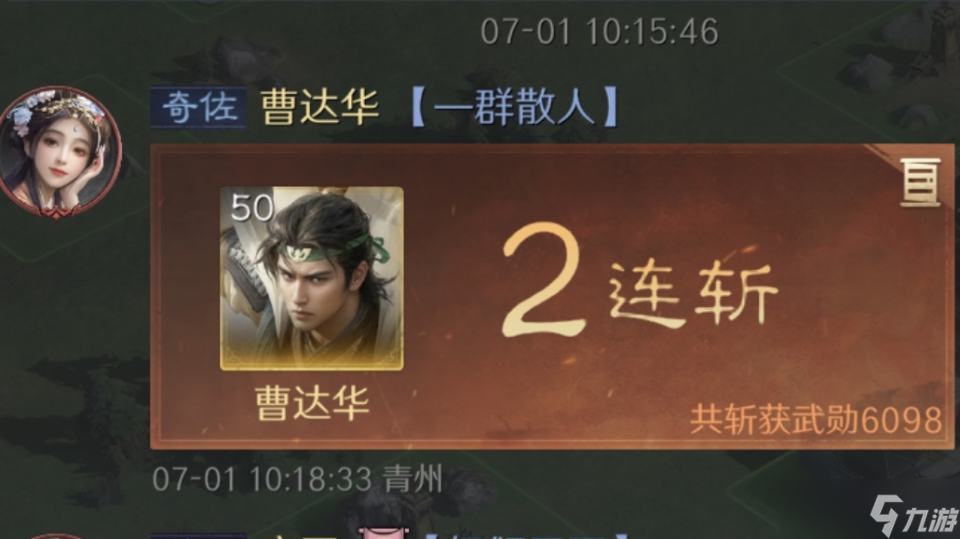This screenshot has height=539, width=960.
Task: Click the 九游 watermark logo
Action: pyautogui.click(x=914, y=517)
